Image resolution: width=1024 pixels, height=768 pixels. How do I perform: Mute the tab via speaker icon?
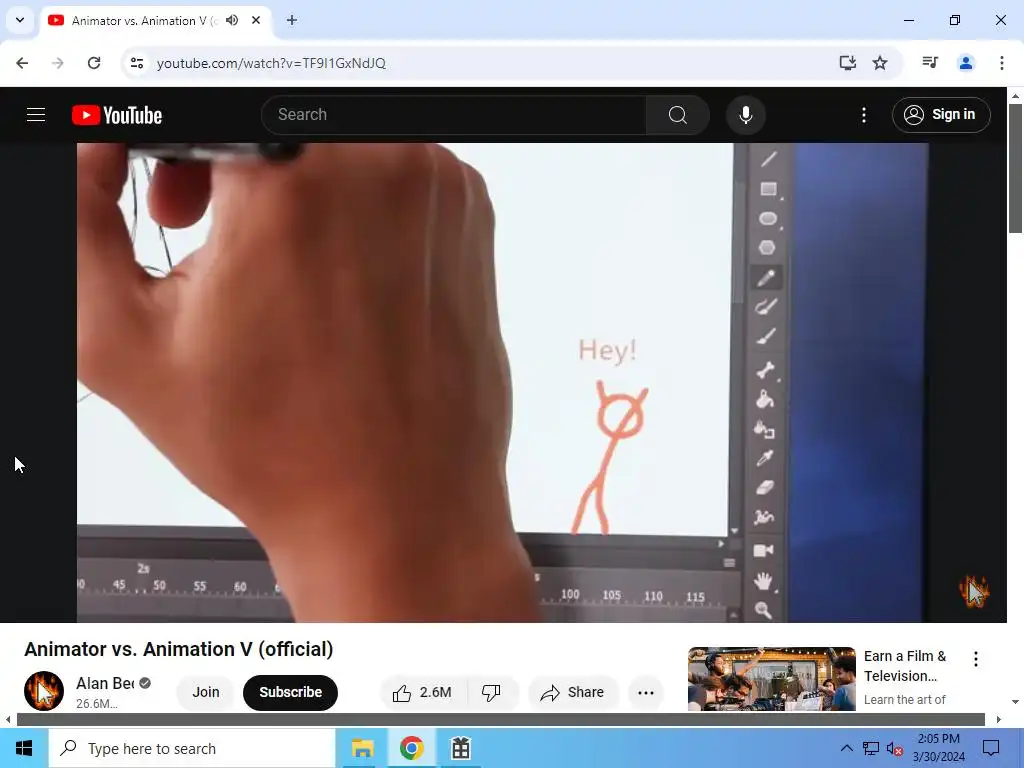tap(232, 20)
